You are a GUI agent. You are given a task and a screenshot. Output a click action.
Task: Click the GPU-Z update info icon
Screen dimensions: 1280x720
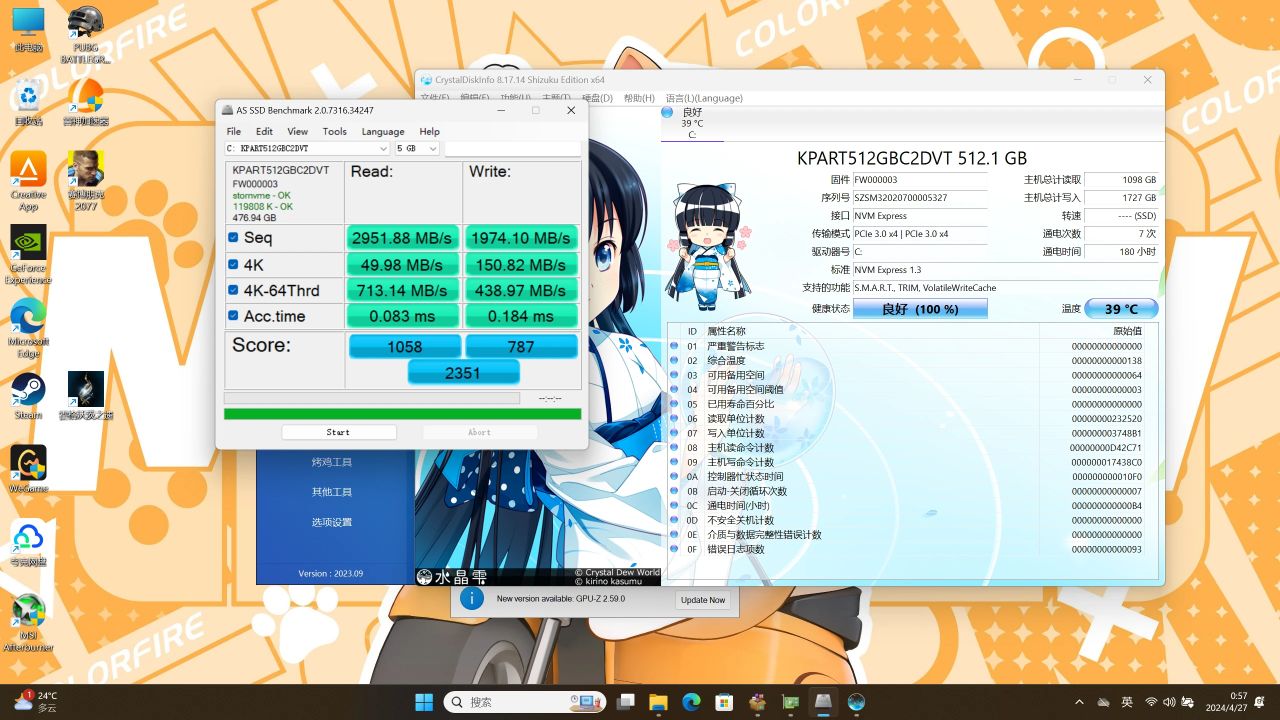click(x=471, y=599)
